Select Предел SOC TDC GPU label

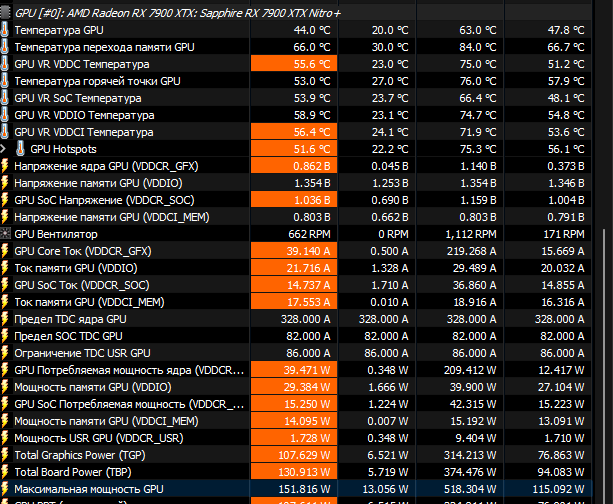click(68, 336)
